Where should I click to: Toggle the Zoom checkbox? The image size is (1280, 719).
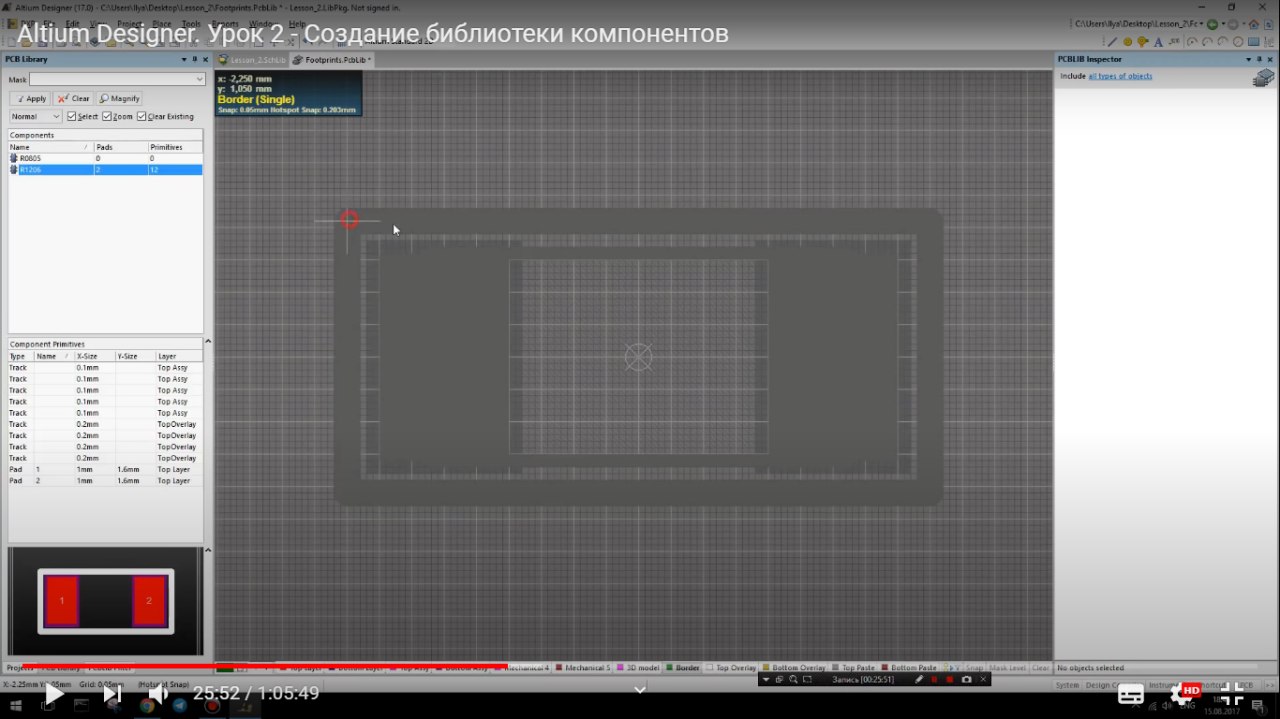coord(107,117)
